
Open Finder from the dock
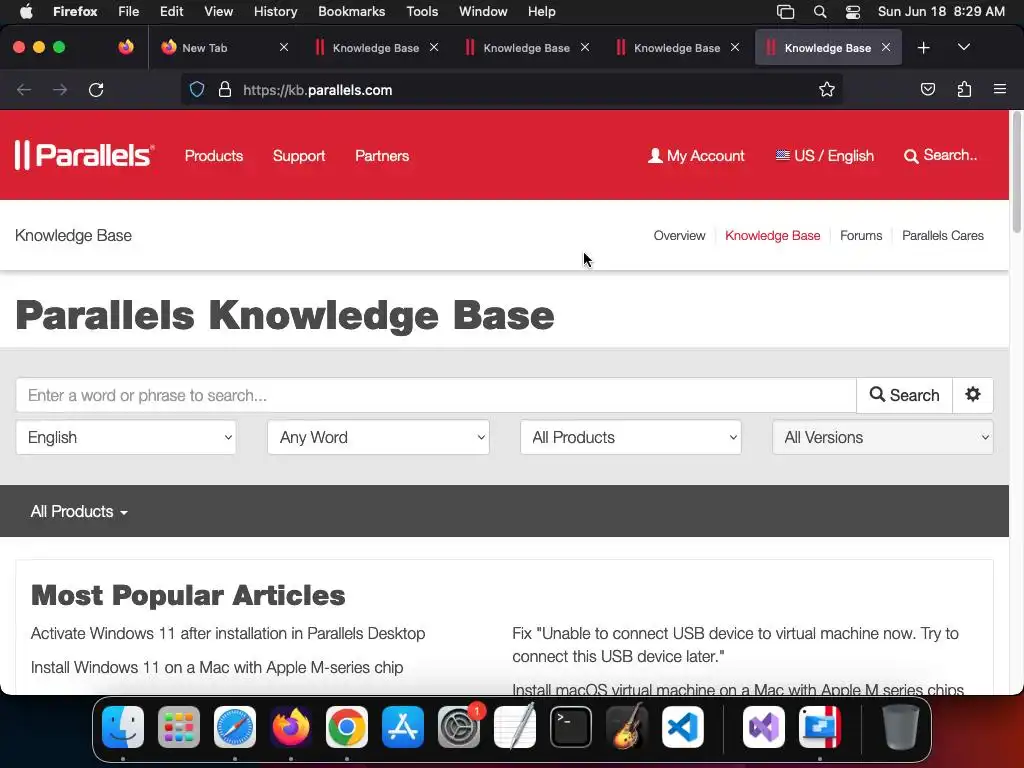(123, 727)
